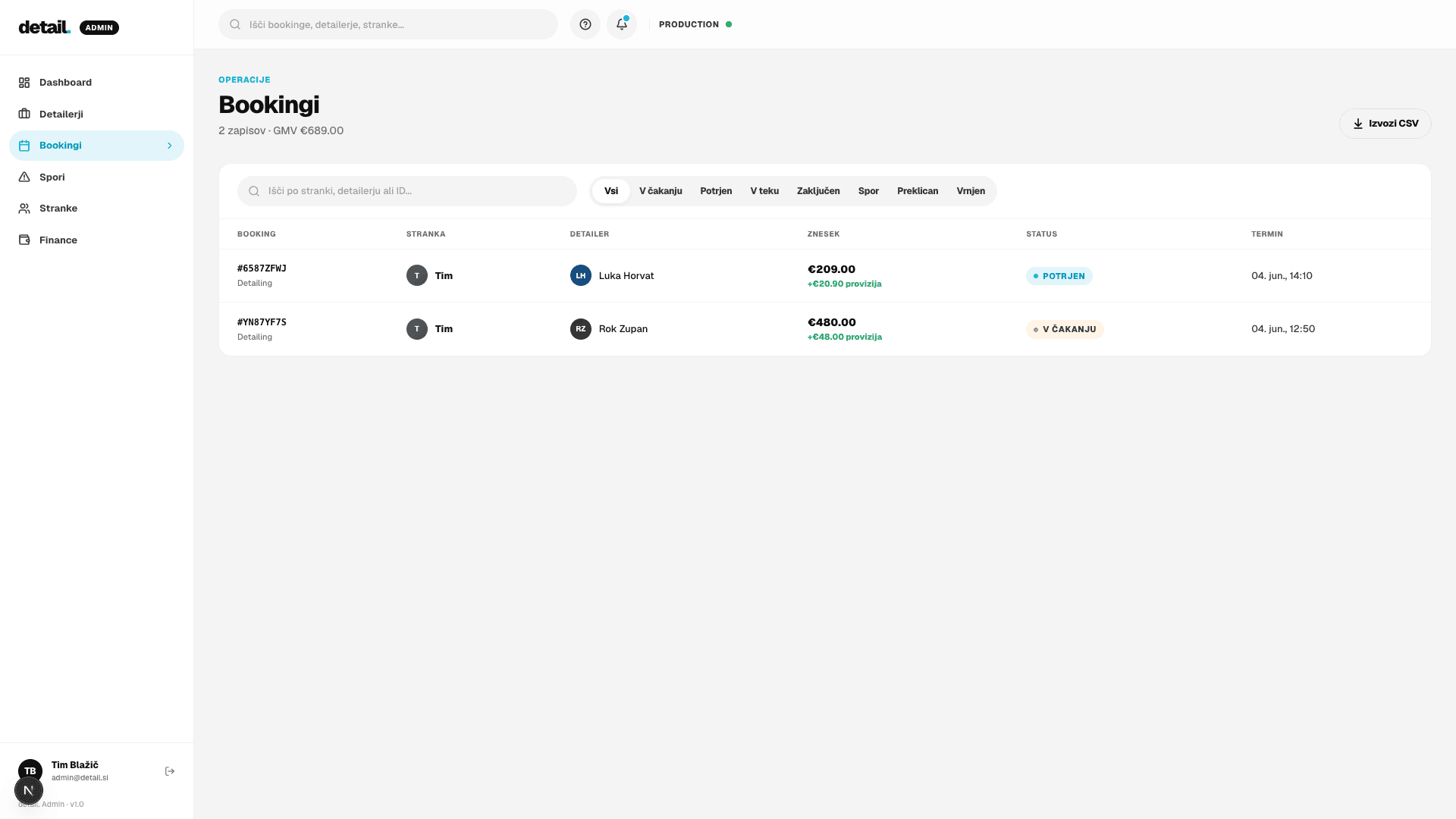Click the Detailerji briefcase icon
Image resolution: width=1456 pixels, height=819 pixels.
(x=24, y=114)
